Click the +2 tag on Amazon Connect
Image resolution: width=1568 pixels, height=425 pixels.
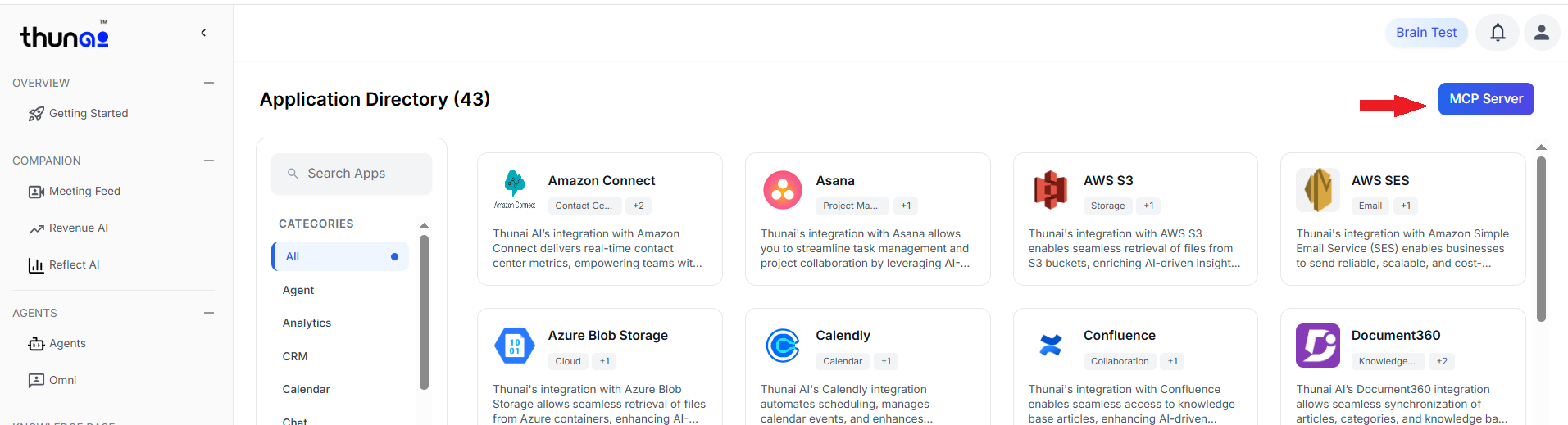click(639, 206)
